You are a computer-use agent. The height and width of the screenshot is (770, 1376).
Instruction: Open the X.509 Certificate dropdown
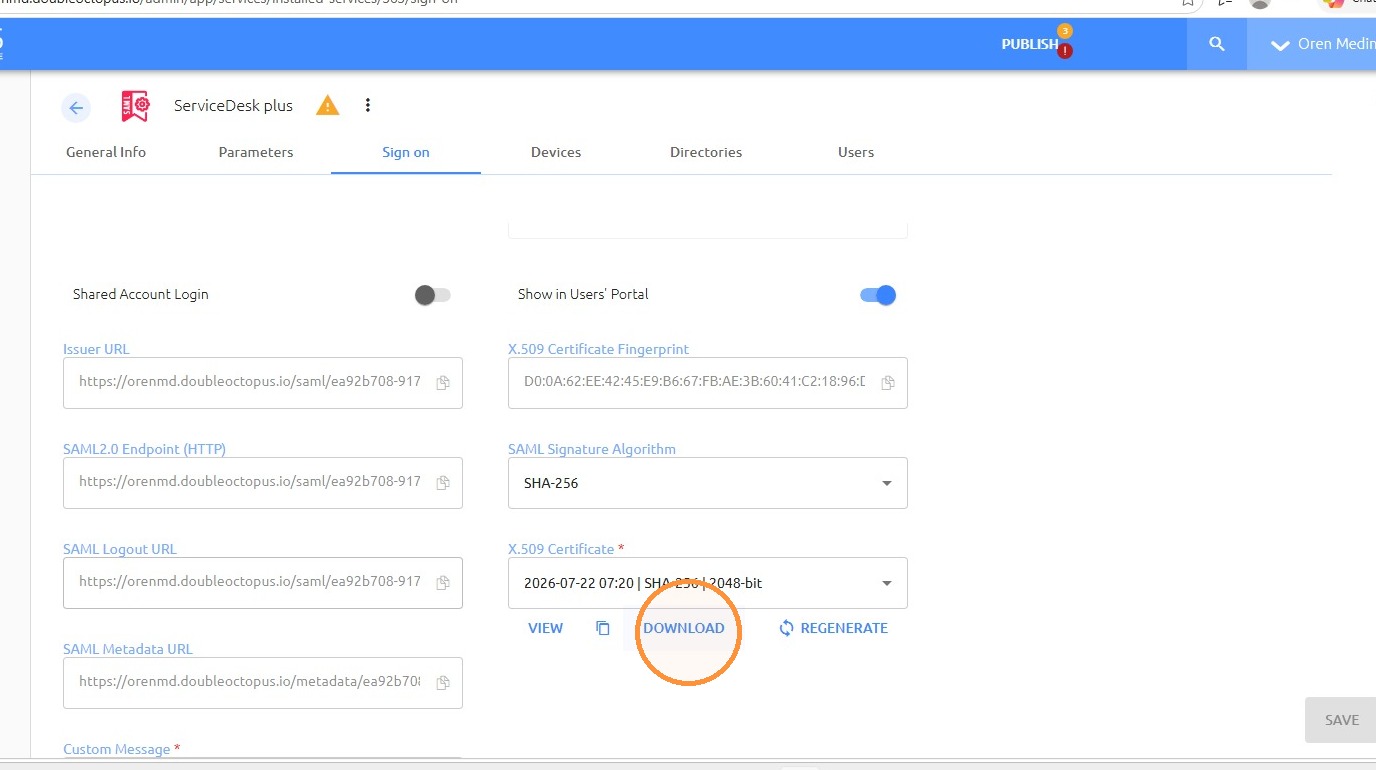click(x=708, y=583)
